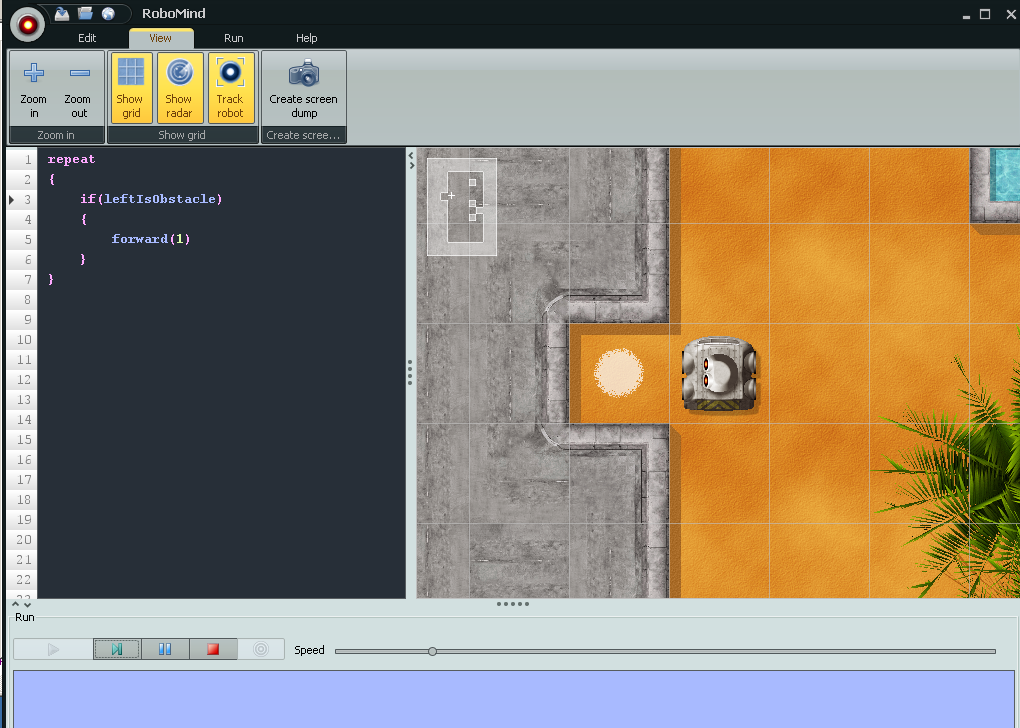Image resolution: width=1020 pixels, height=728 pixels.
Task: Expand the Run panel with up arrow
Action: coord(16,605)
